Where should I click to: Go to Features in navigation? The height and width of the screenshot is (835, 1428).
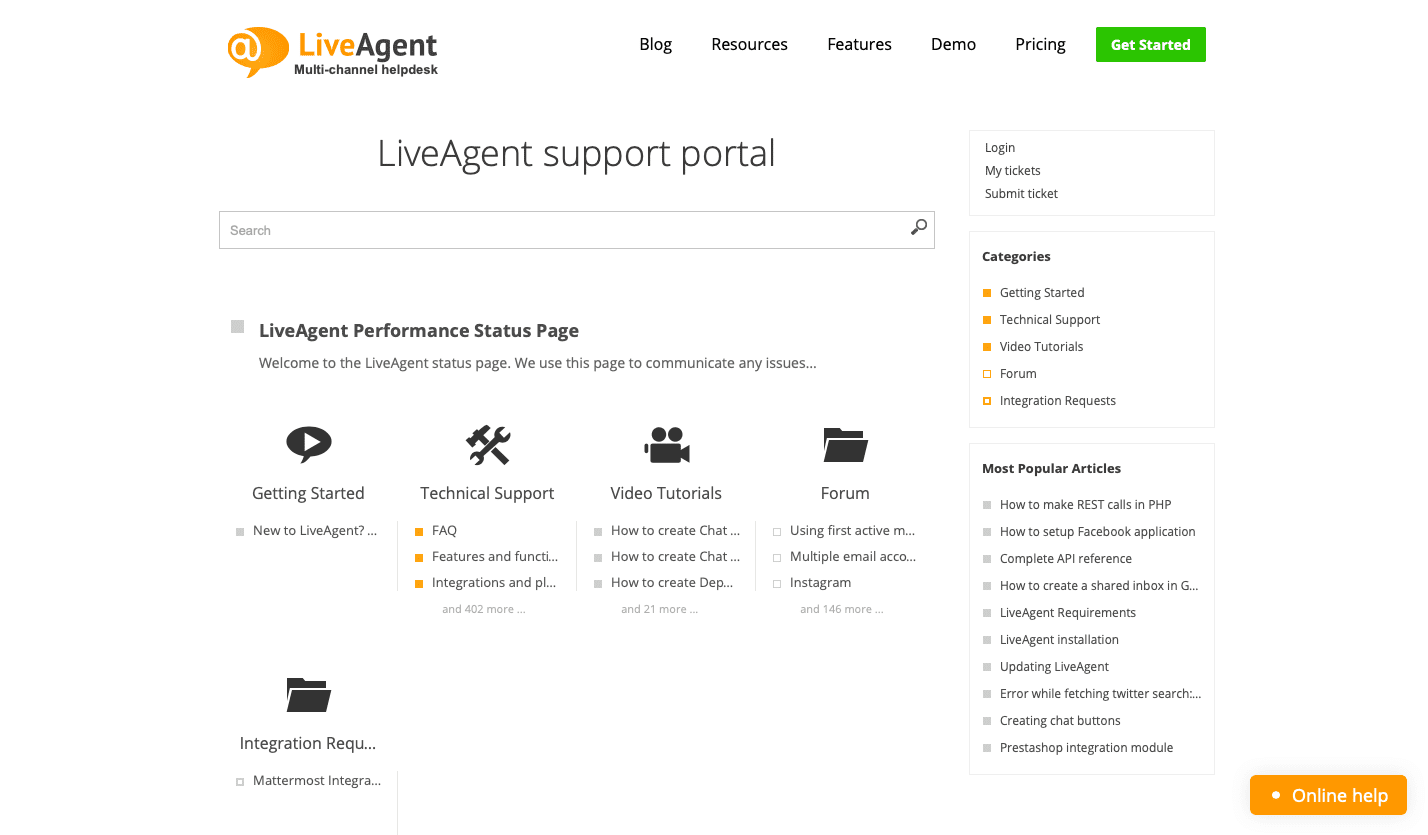point(860,44)
